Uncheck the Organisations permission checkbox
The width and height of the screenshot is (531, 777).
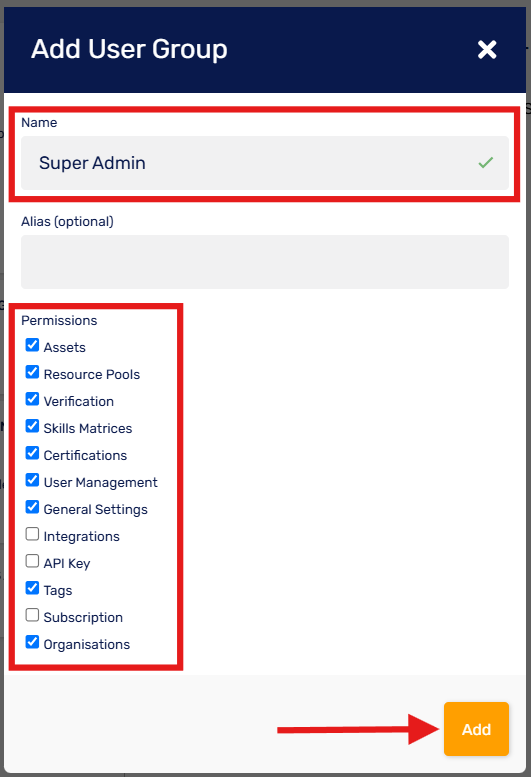click(x=32, y=642)
